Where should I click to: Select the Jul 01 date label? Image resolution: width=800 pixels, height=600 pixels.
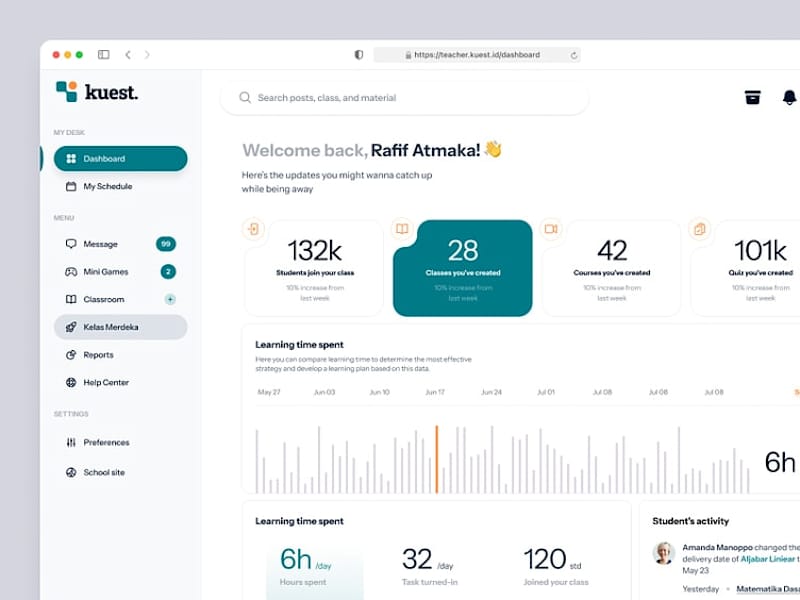tap(546, 392)
